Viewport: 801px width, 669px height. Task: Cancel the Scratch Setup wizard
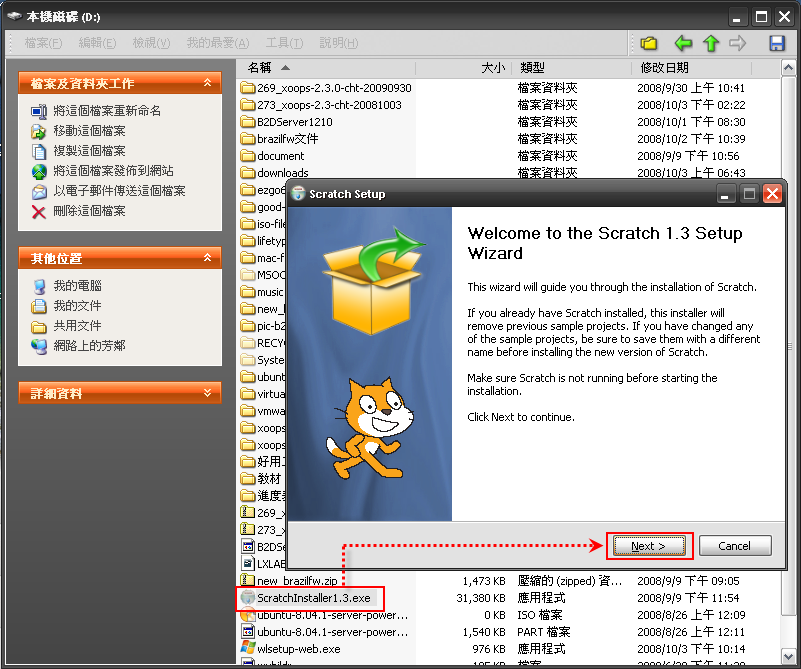point(735,546)
